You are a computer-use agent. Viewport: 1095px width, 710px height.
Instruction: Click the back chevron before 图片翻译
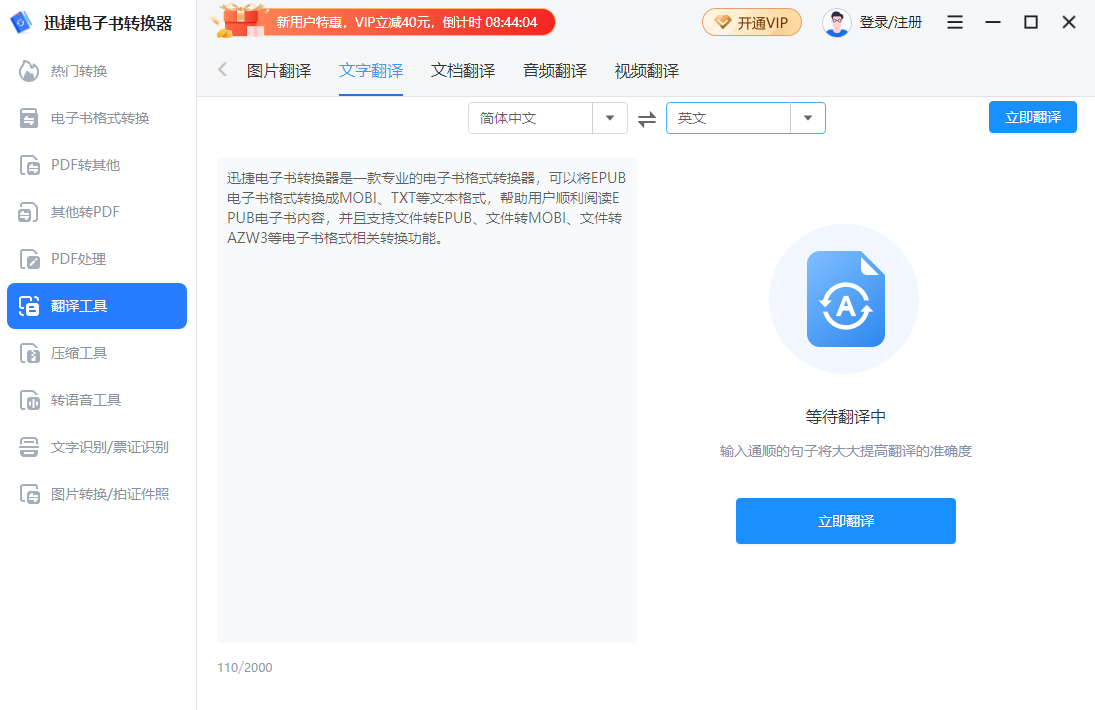(x=223, y=70)
